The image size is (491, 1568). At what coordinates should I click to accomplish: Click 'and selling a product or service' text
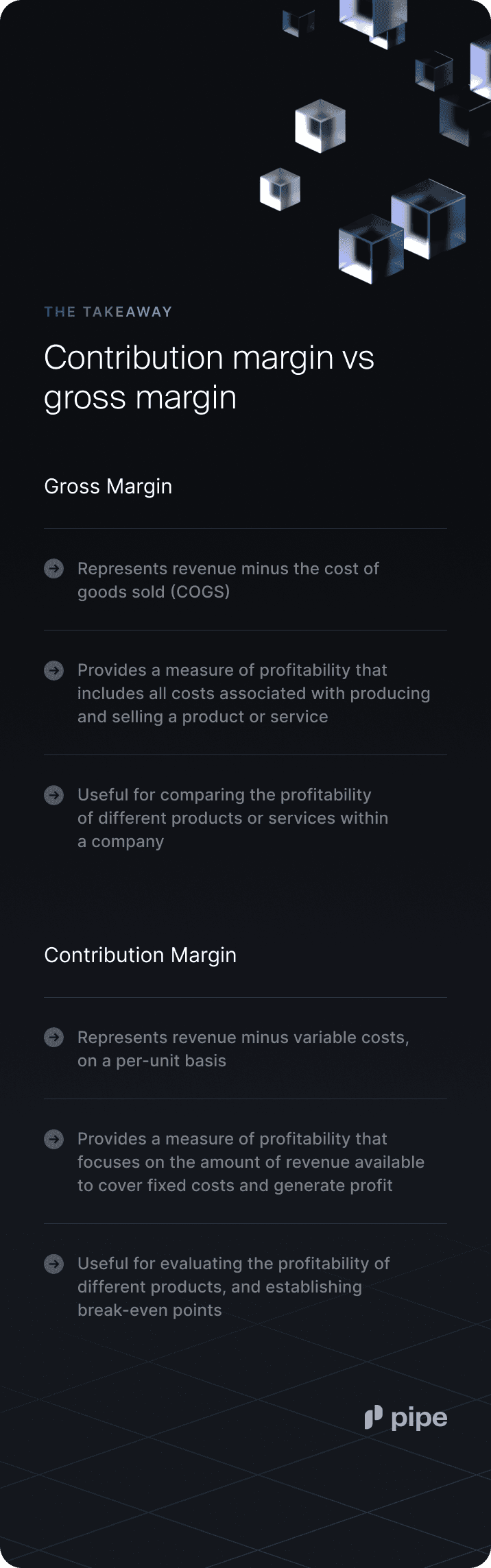[203, 717]
